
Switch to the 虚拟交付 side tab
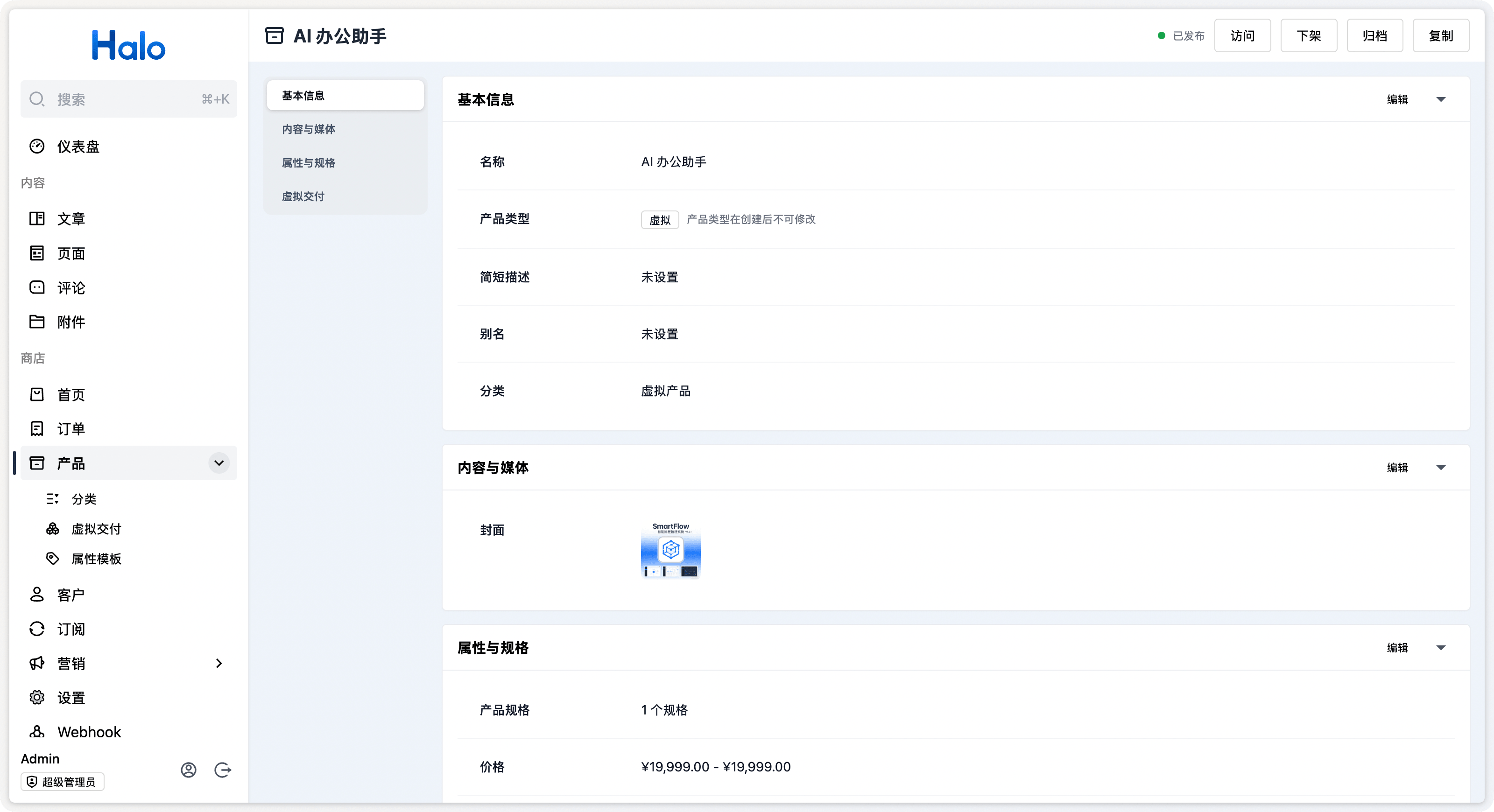coord(345,196)
